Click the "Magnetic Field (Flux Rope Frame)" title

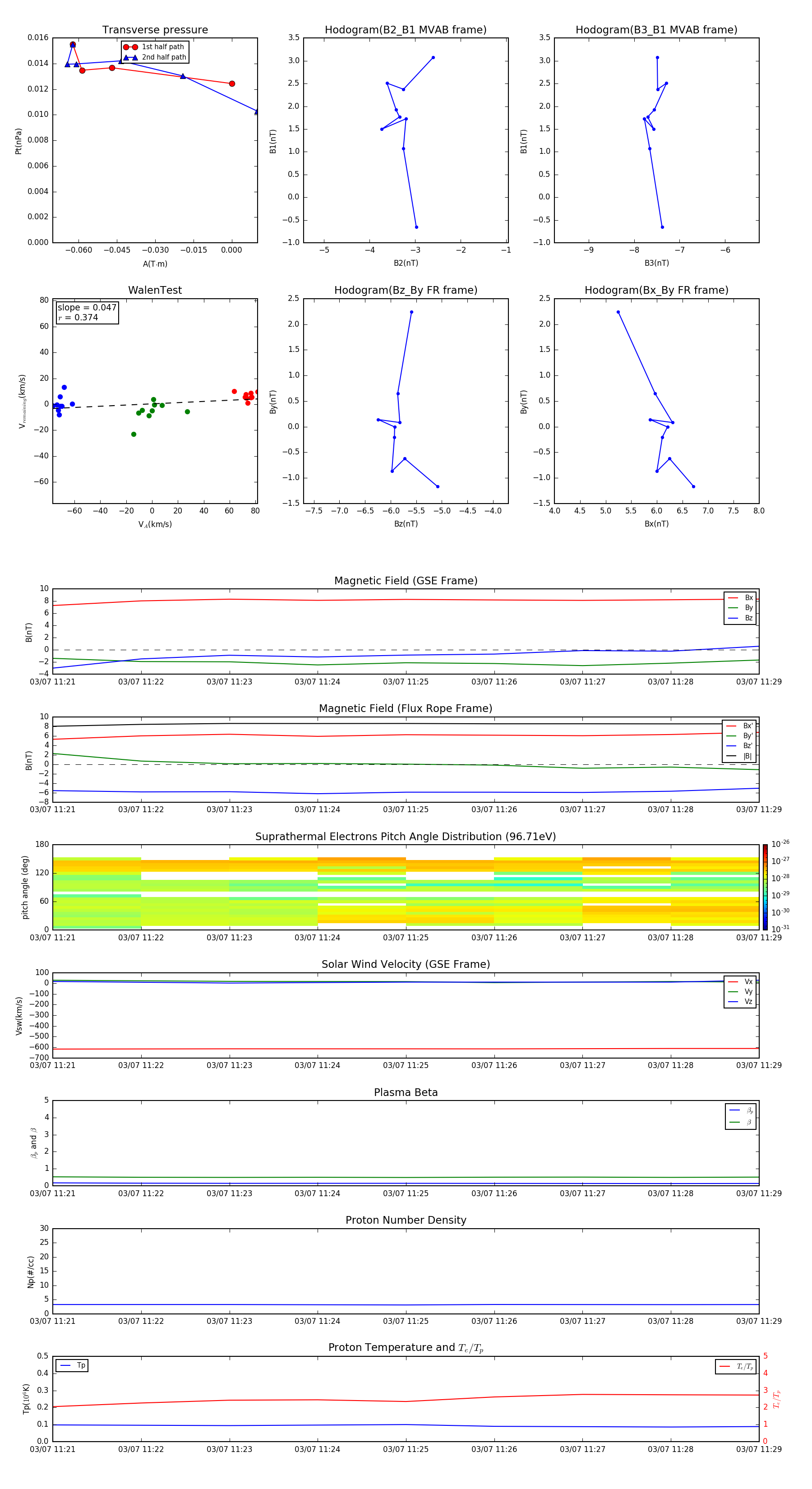(x=406, y=709)
